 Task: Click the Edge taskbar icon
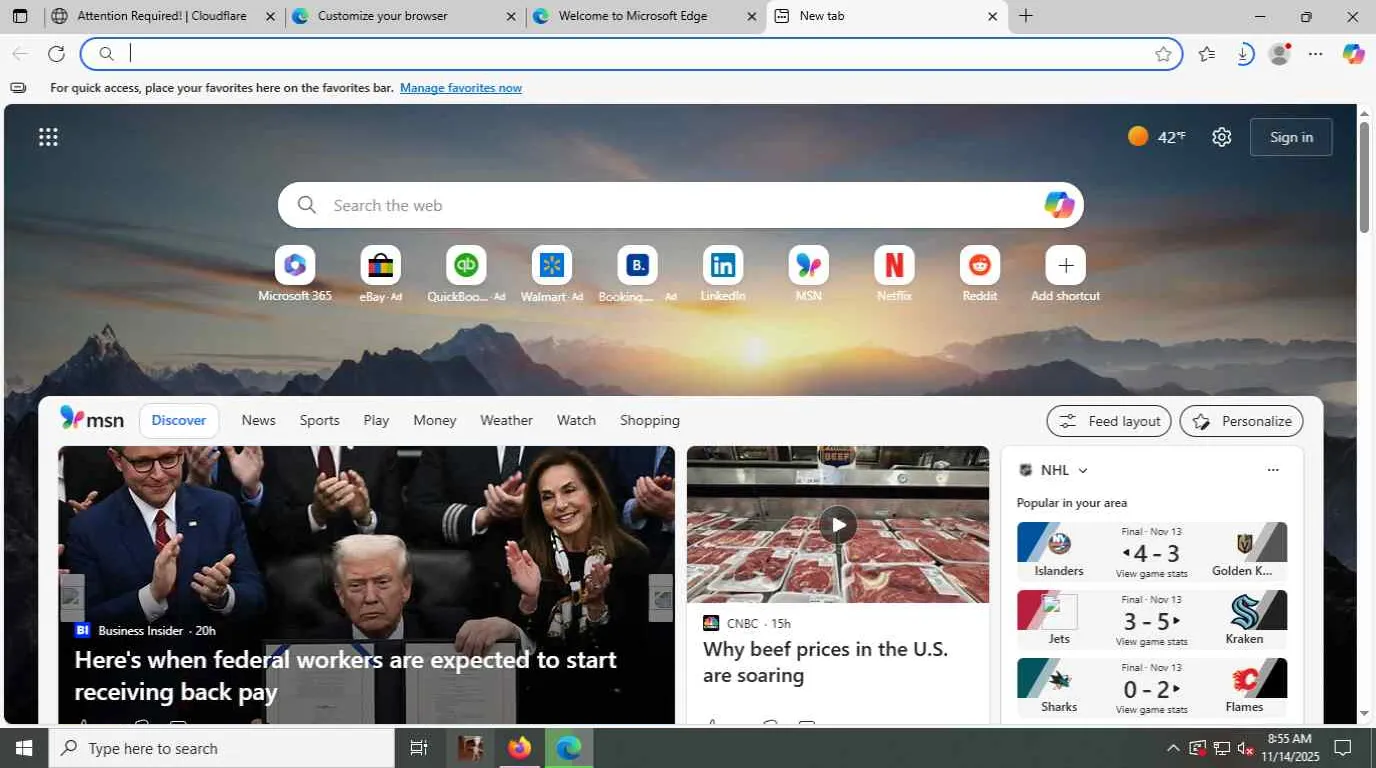569,748
